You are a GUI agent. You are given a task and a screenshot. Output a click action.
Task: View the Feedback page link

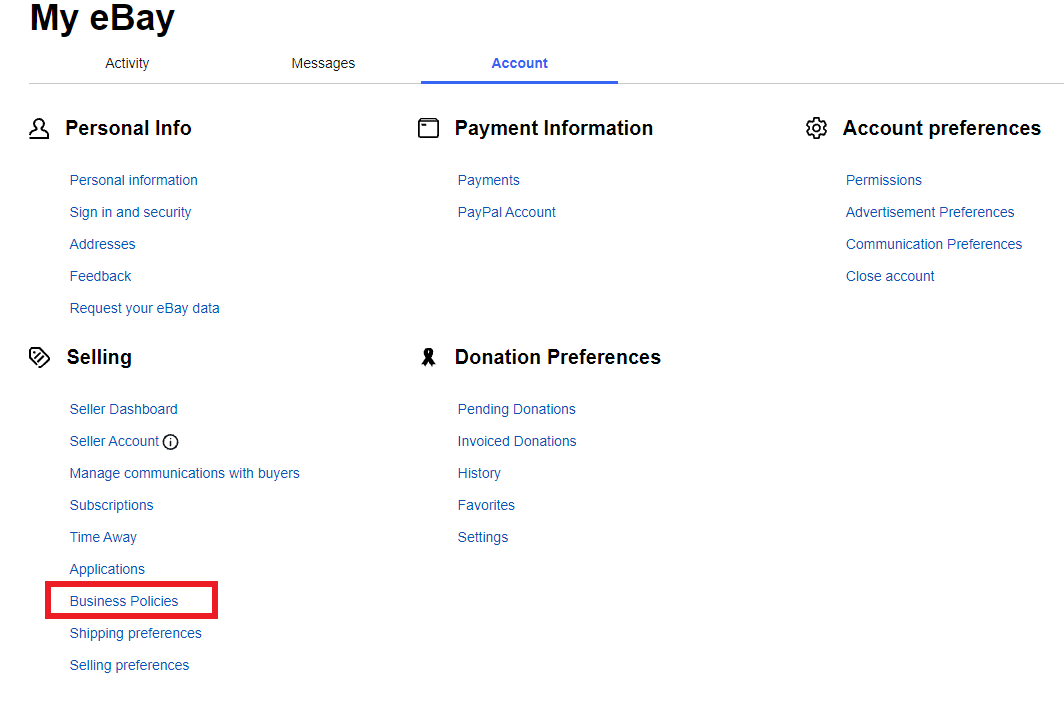point(100,276)
